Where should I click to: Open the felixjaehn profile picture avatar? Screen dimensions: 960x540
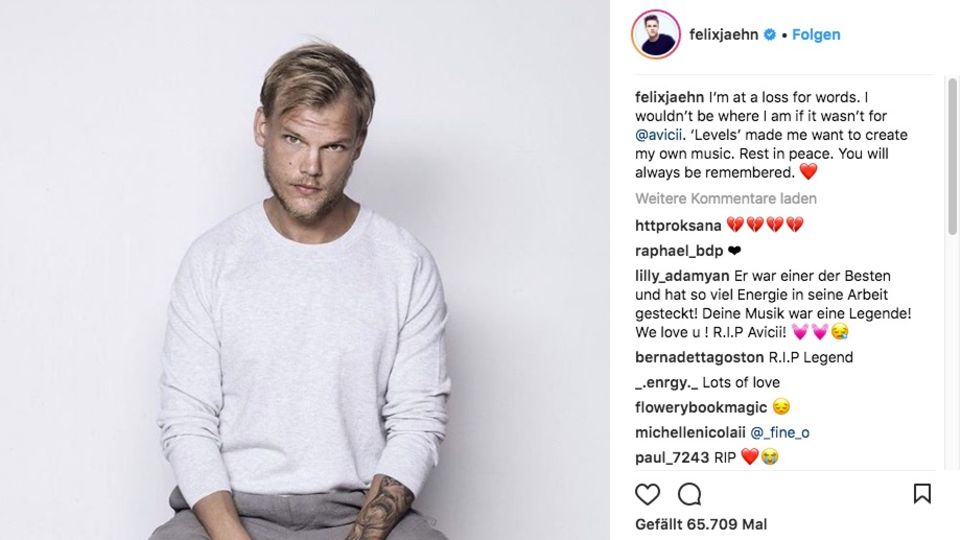point(654,35)
